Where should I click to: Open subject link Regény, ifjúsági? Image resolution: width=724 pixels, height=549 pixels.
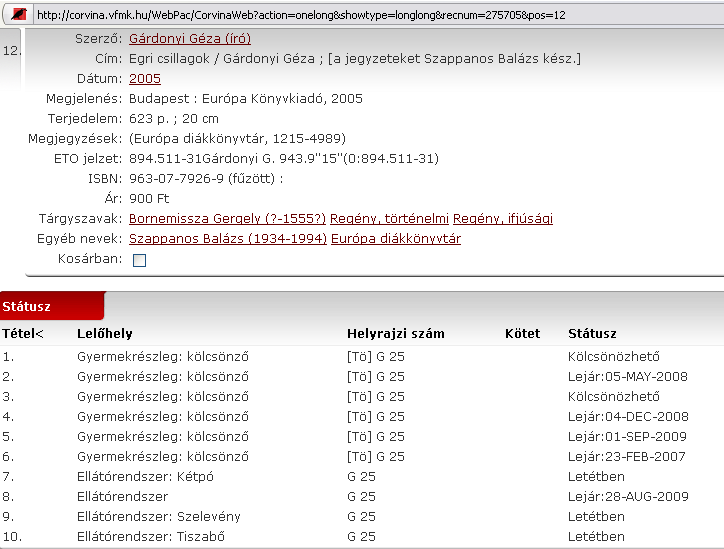[503, 218]
